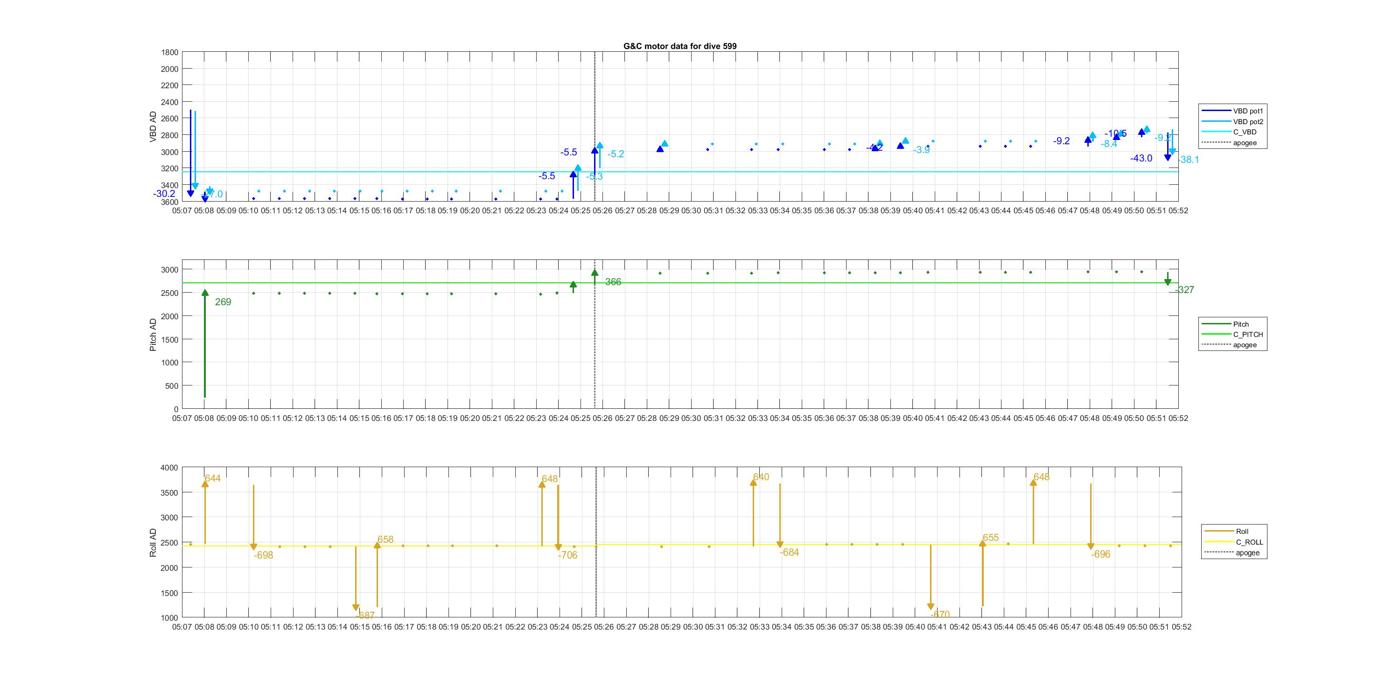Click the '05:30' tick under the Pitch plot
This screenshot has height=693, width=1400.
[x=691, y=419]
